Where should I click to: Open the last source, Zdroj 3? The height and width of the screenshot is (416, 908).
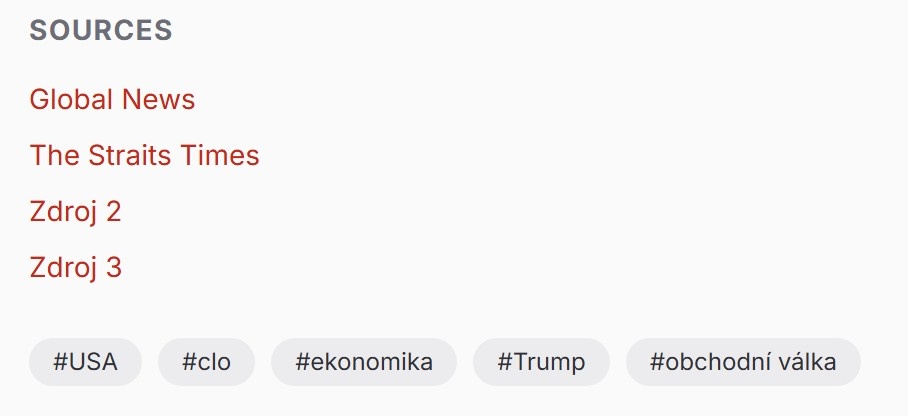pyautogui.click(x=75, y=268)
